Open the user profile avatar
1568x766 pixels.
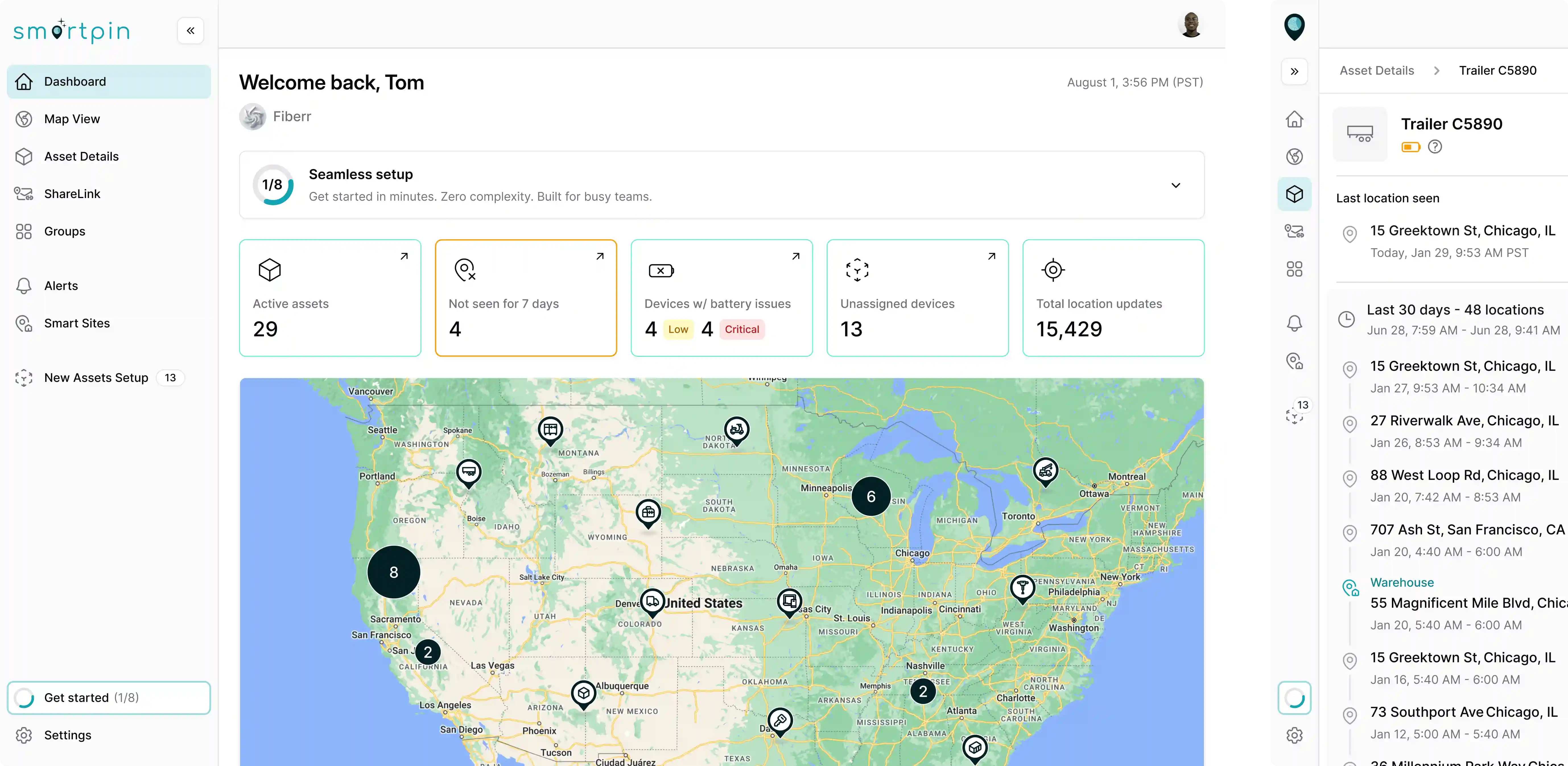tap(1190, 25)
